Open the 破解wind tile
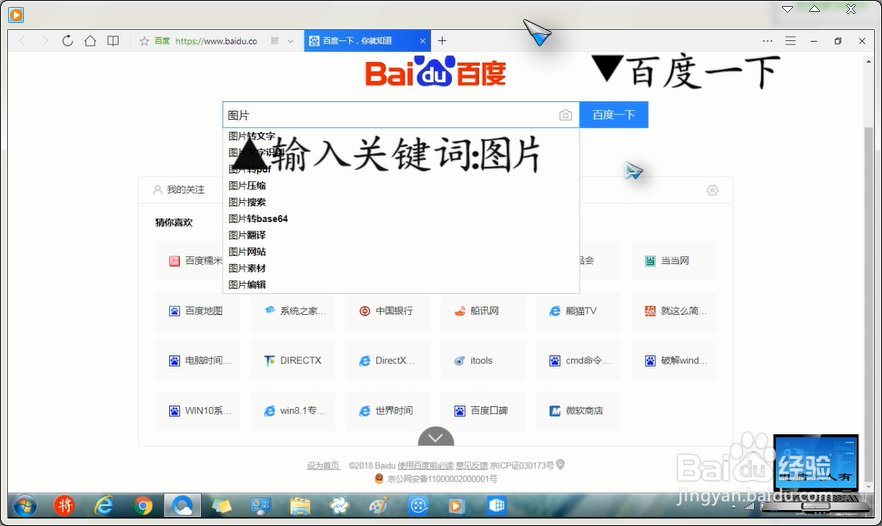Image resolution: width=882 pixels, height=526 pixels. point(674,361)
